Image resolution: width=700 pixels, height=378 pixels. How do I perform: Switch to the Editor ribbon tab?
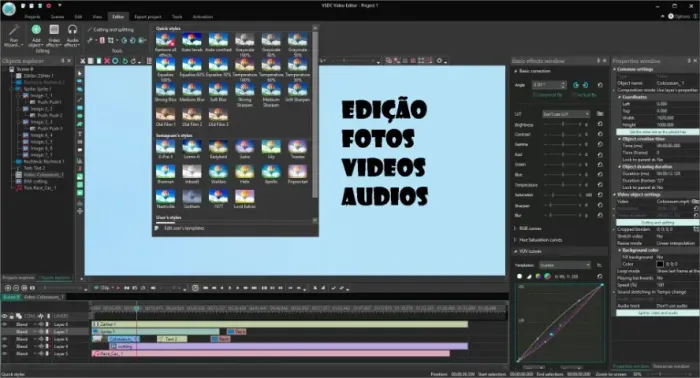tap(118, 17)
